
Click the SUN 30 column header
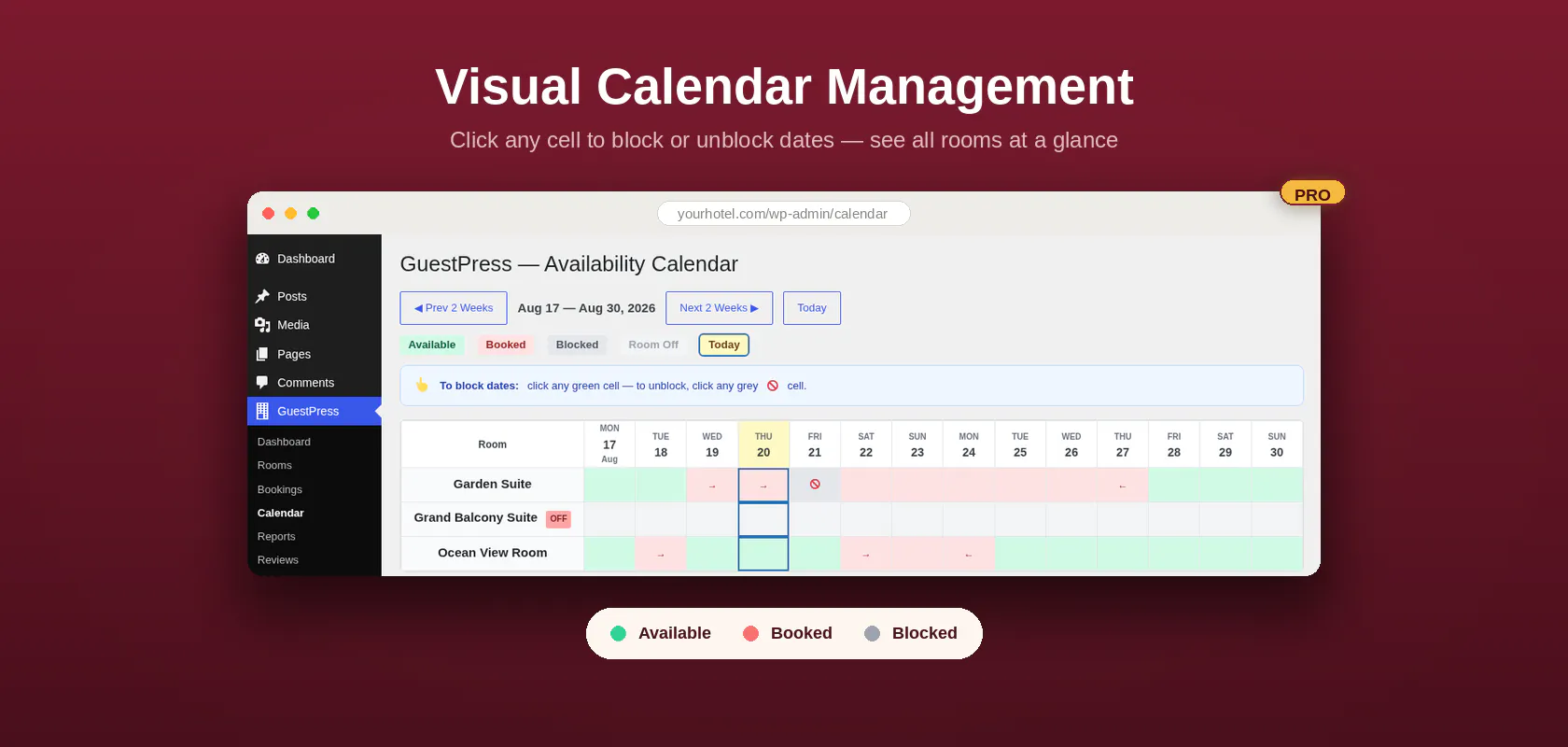1277,444
